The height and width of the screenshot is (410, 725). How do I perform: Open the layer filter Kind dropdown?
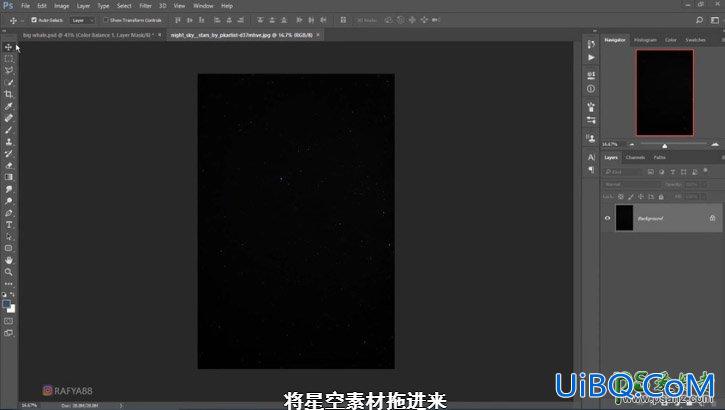623,172
